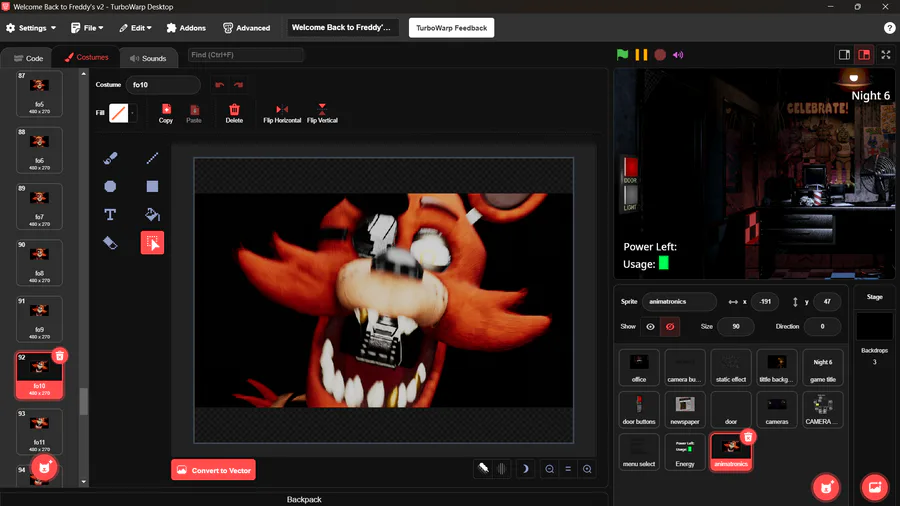
Task: Undo last costume edit
Action: (219, 85)
